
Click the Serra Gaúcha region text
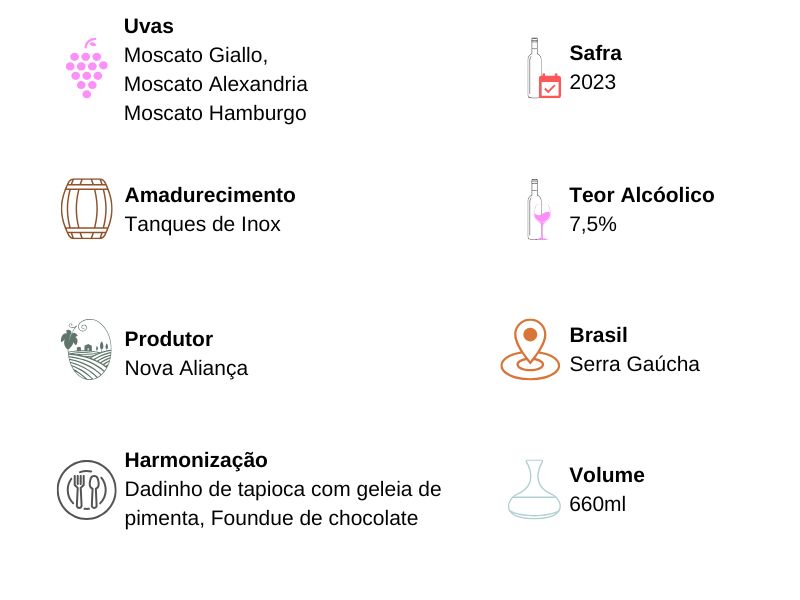coord(634,364)
